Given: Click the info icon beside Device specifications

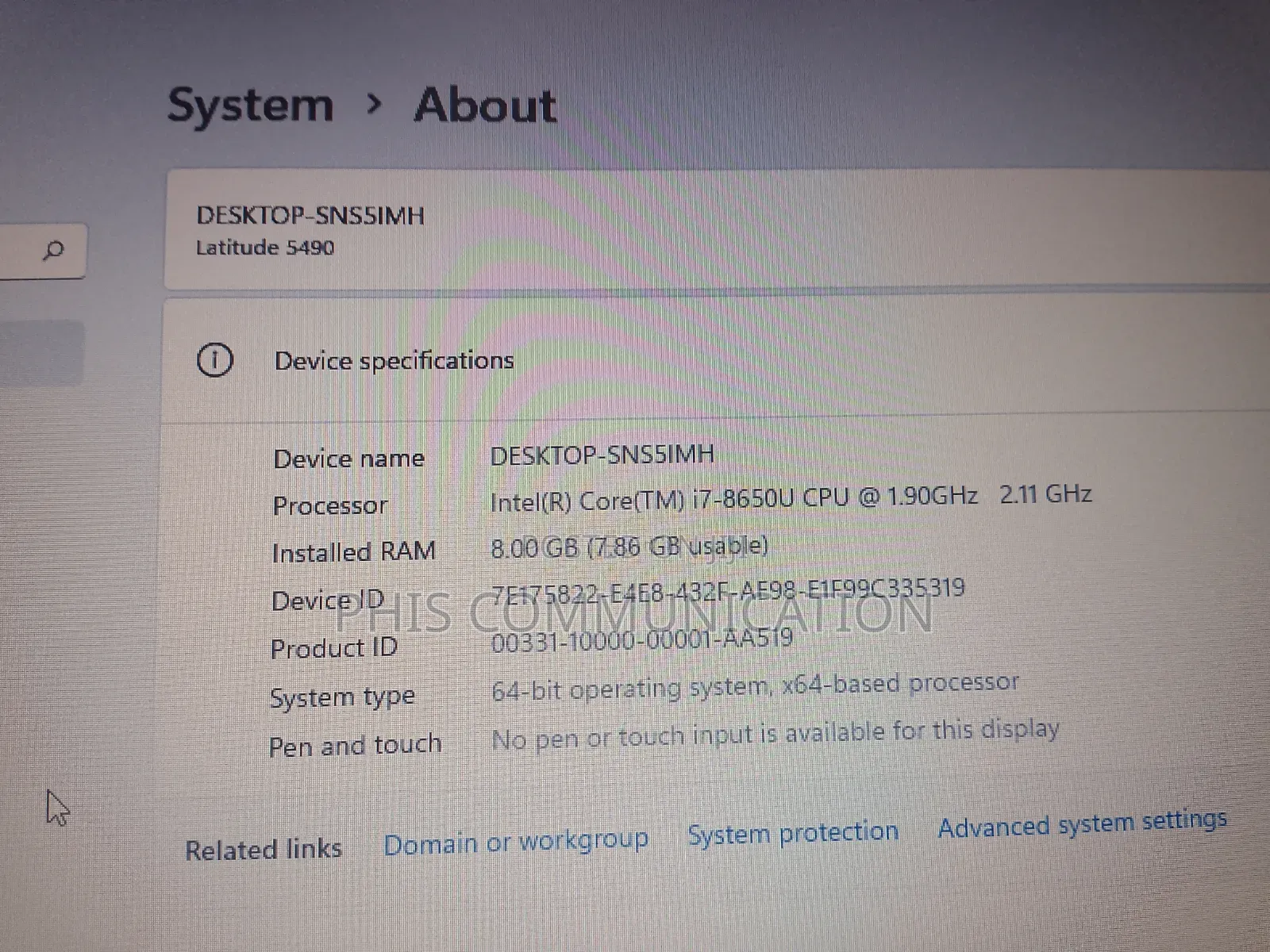Looking at the screenshot, I should click(x=214, y=361).
